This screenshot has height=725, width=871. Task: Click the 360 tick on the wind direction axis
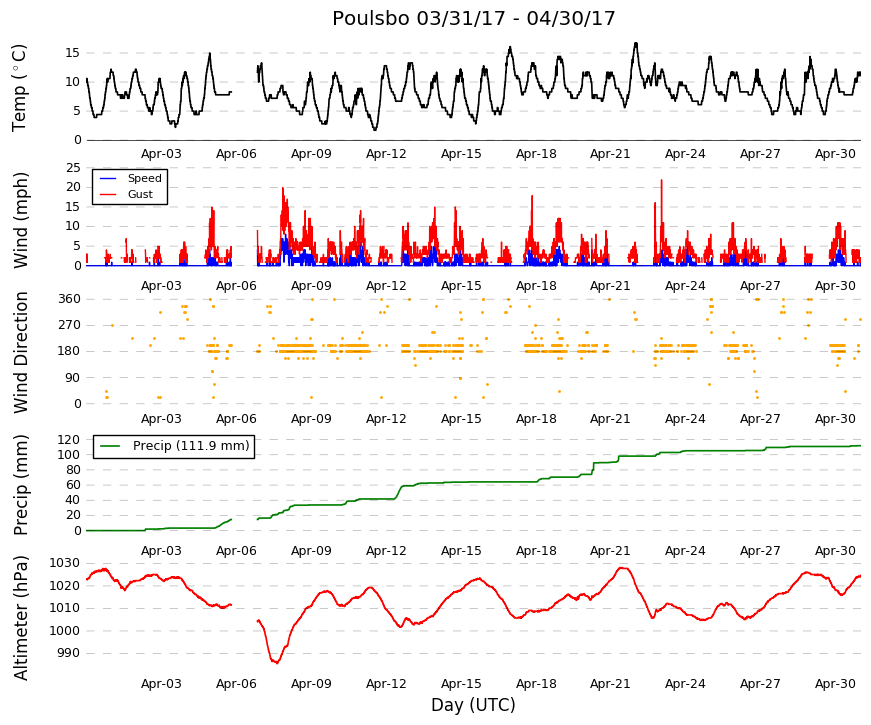[x=69, y=299]
